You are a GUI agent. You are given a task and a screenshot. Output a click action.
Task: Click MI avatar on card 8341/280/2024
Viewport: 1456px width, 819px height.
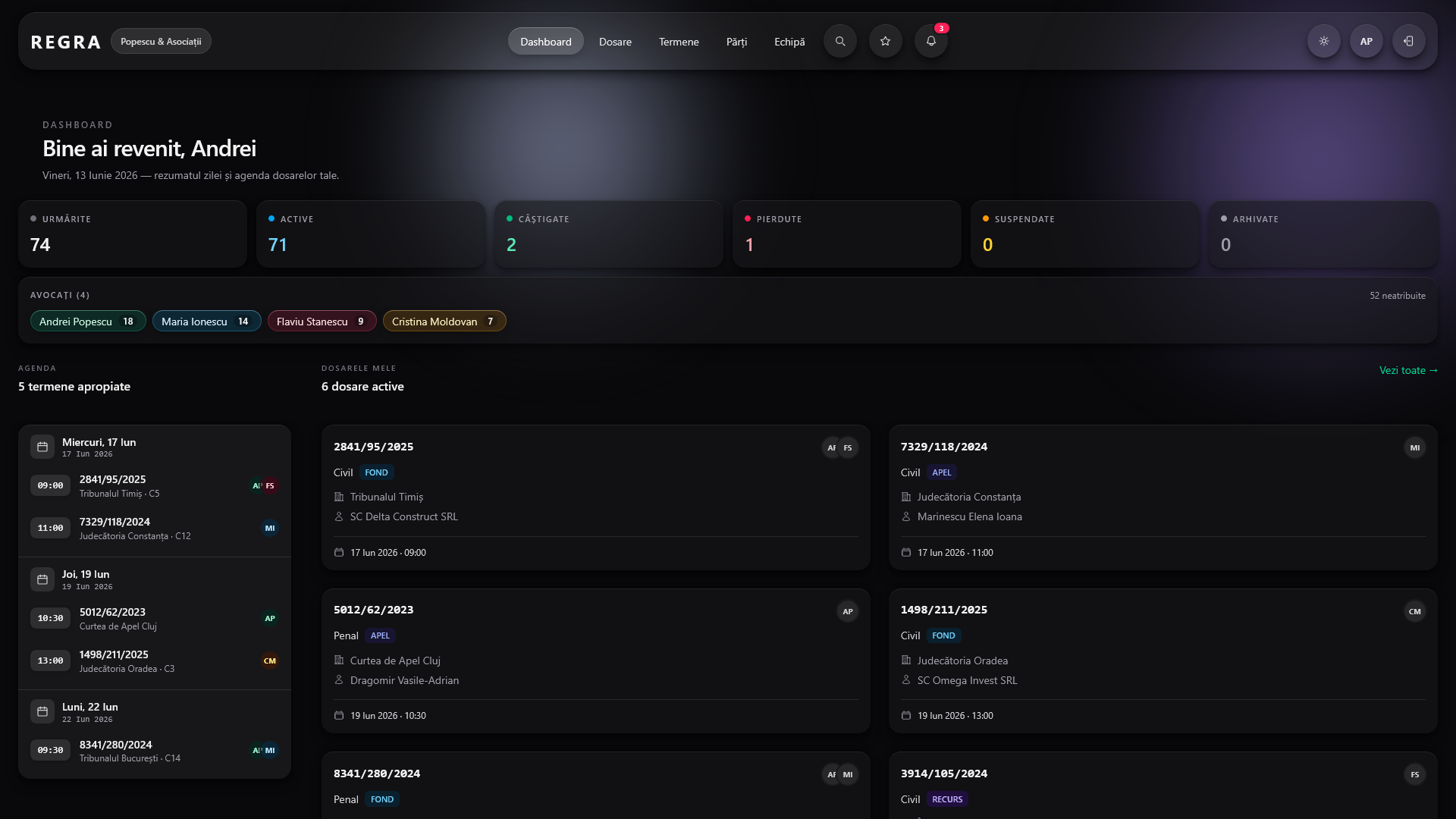(848, 774)
